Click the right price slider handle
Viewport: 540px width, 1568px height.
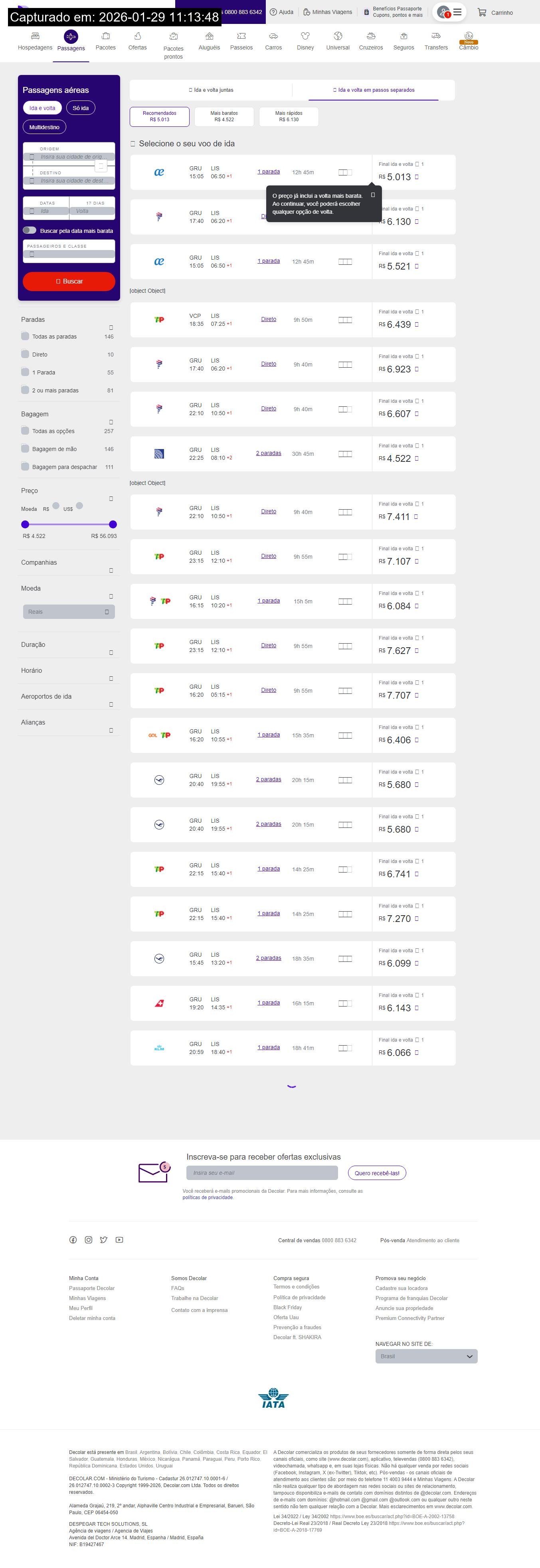click(113, 524)
